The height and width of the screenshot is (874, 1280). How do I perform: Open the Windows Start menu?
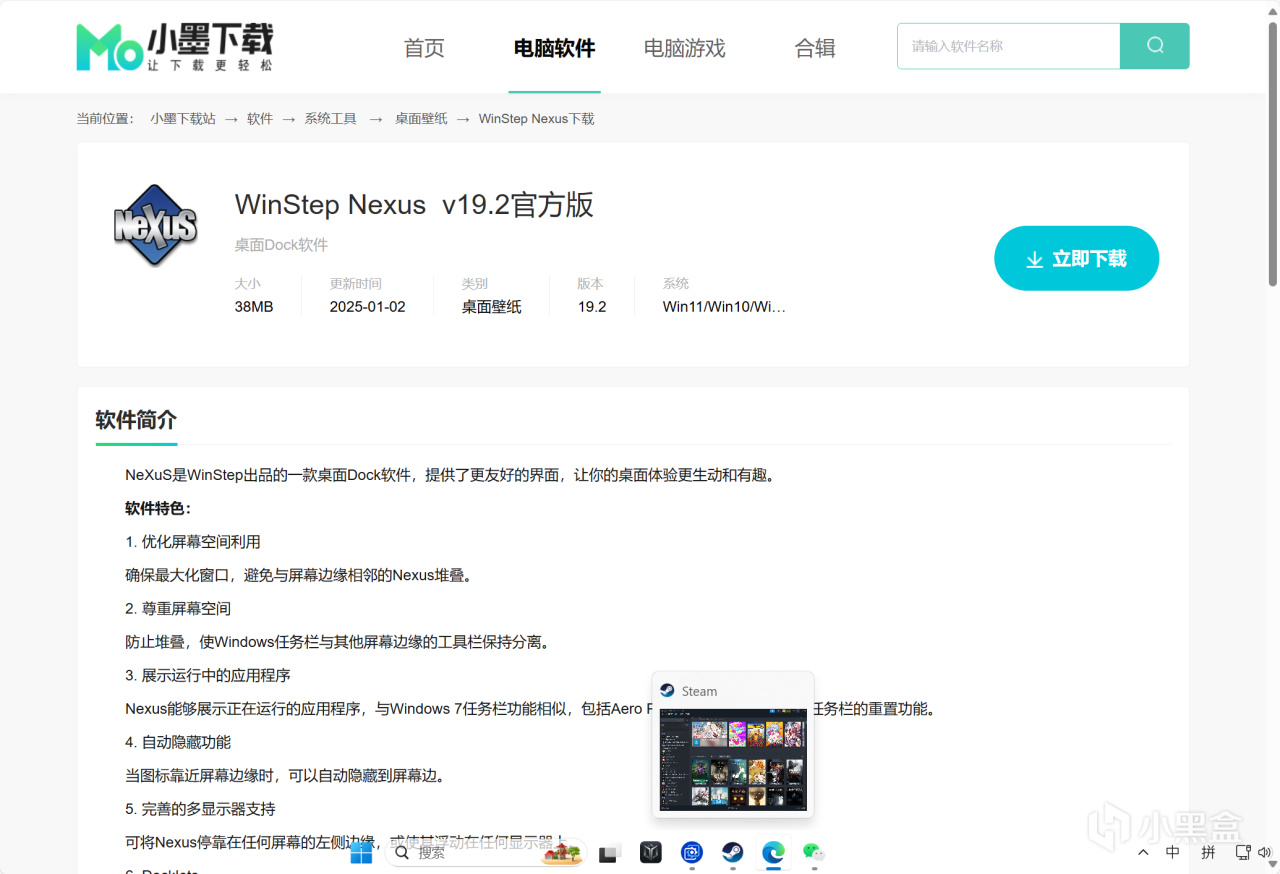[x=361, y=853]
